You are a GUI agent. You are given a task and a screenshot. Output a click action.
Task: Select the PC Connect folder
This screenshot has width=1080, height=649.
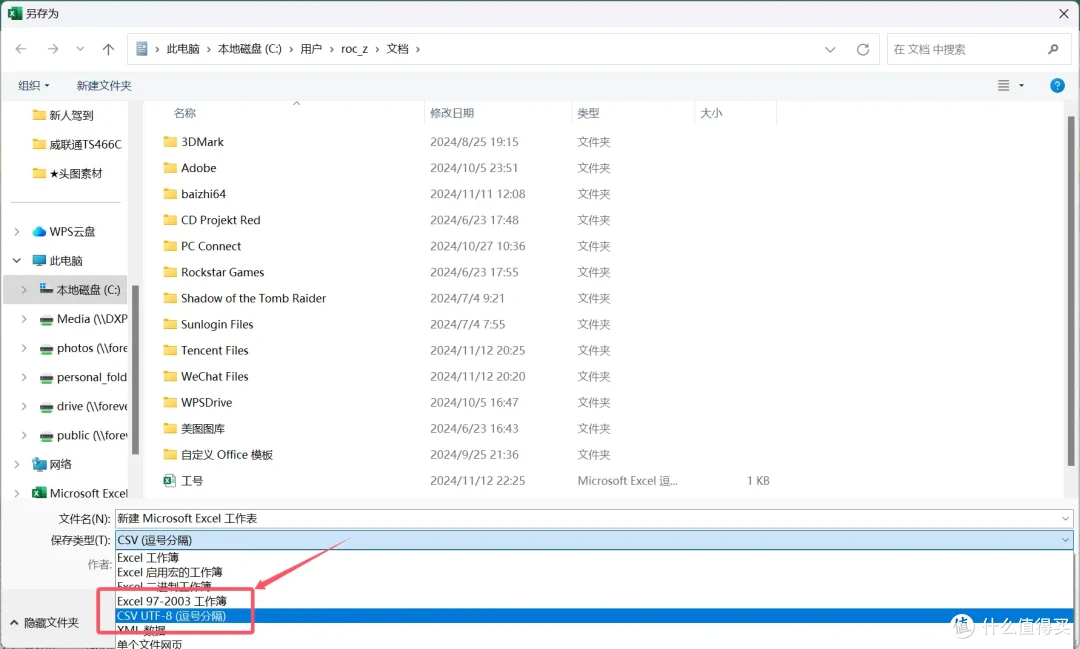pyautogui.click(x=202, y=246)
